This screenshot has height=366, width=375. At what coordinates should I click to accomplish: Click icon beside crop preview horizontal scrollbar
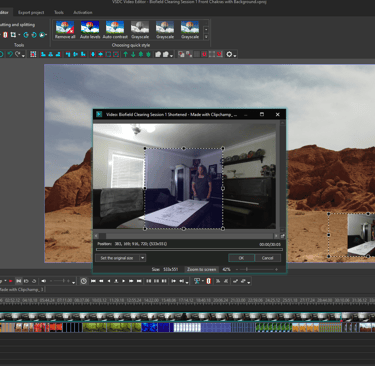[283, 236]
